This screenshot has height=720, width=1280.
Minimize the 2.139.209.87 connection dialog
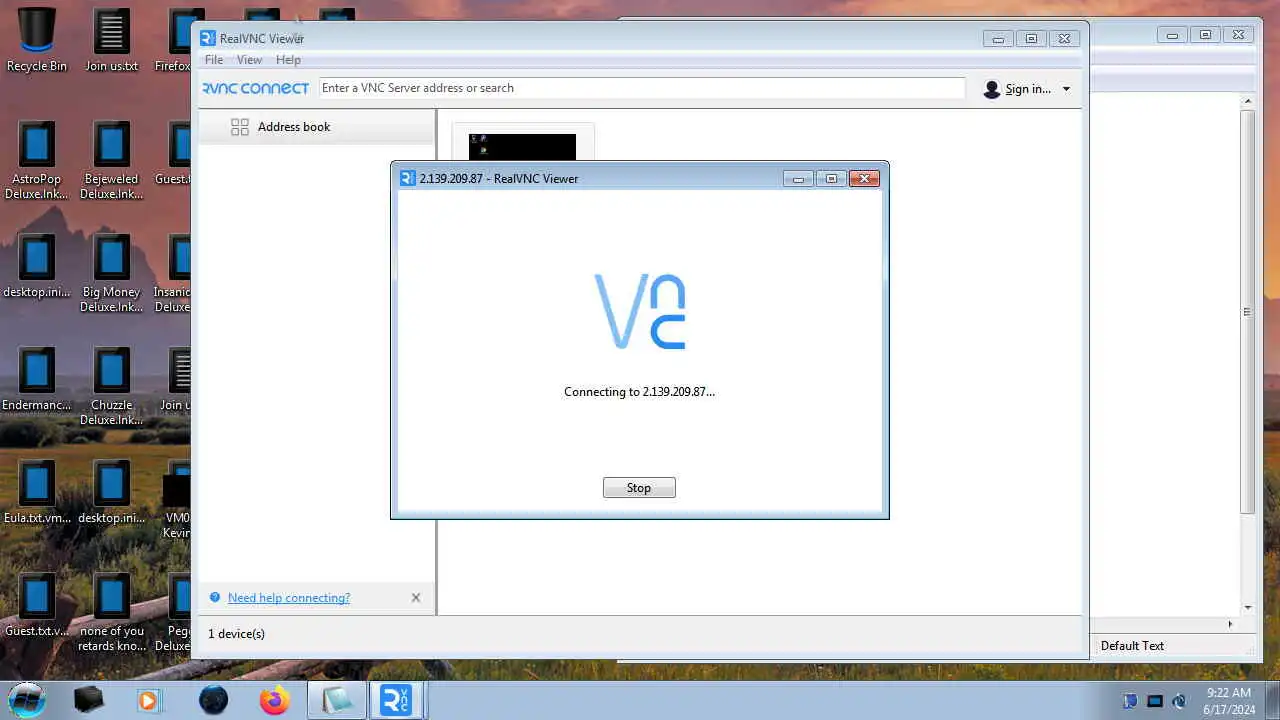coord(798,179)
